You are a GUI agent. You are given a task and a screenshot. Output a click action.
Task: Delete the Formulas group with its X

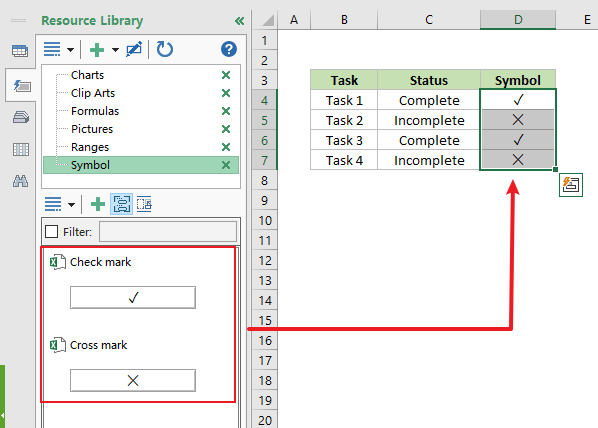tap(226, 111)
